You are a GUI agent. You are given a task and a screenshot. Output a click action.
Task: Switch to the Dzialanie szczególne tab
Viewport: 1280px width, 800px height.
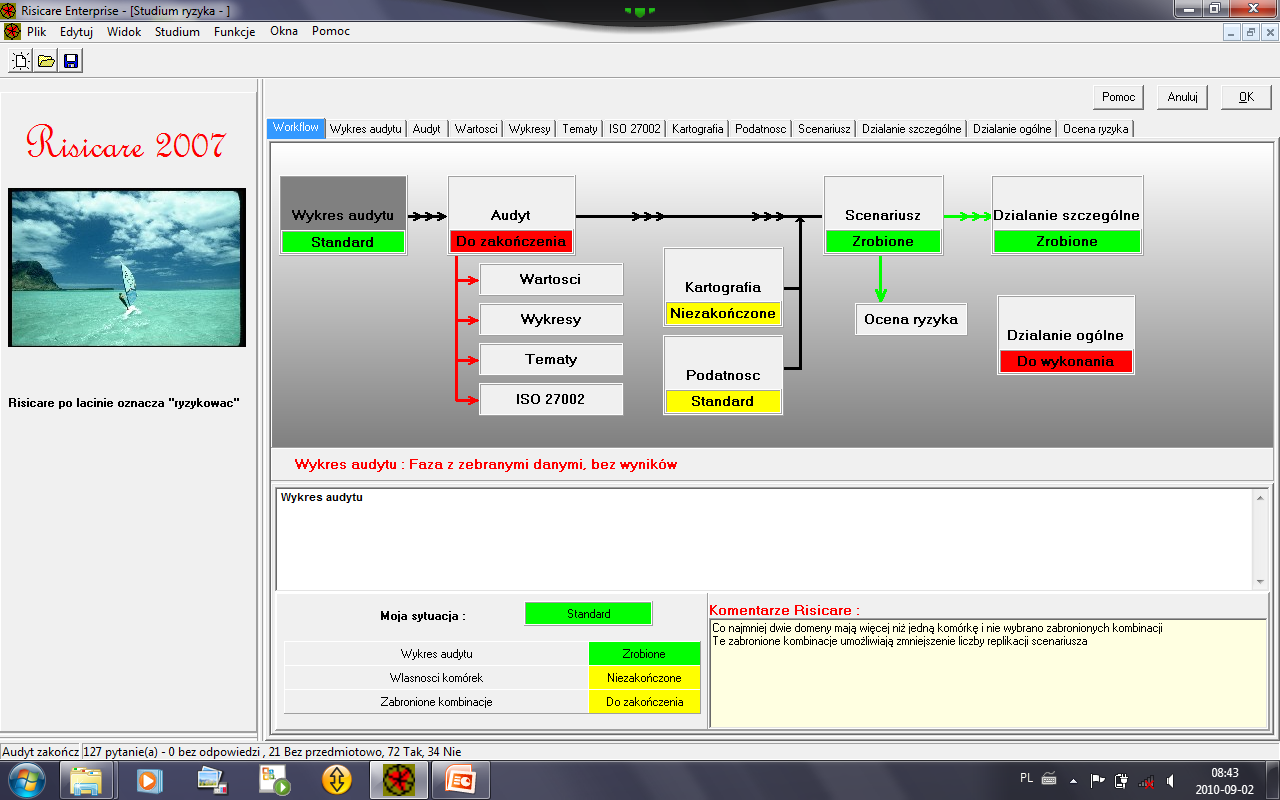912,129
